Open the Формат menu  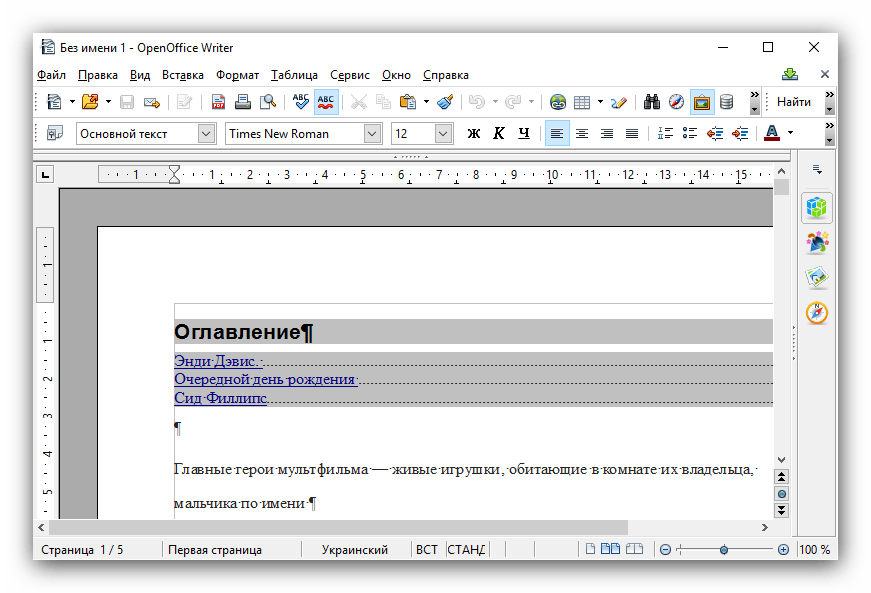(x=237, y=75)
